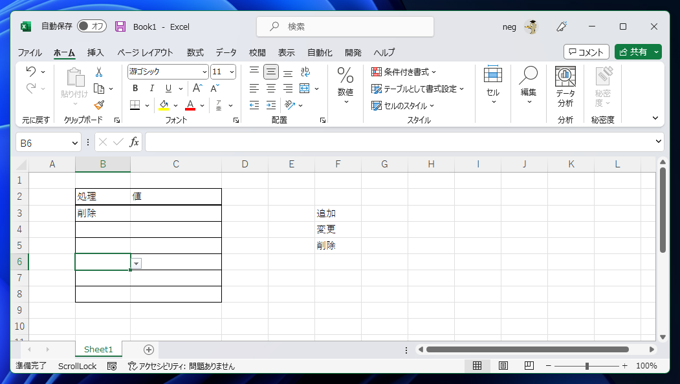
Task: Click the Borders icon
Action: click(x=135, y=105)
